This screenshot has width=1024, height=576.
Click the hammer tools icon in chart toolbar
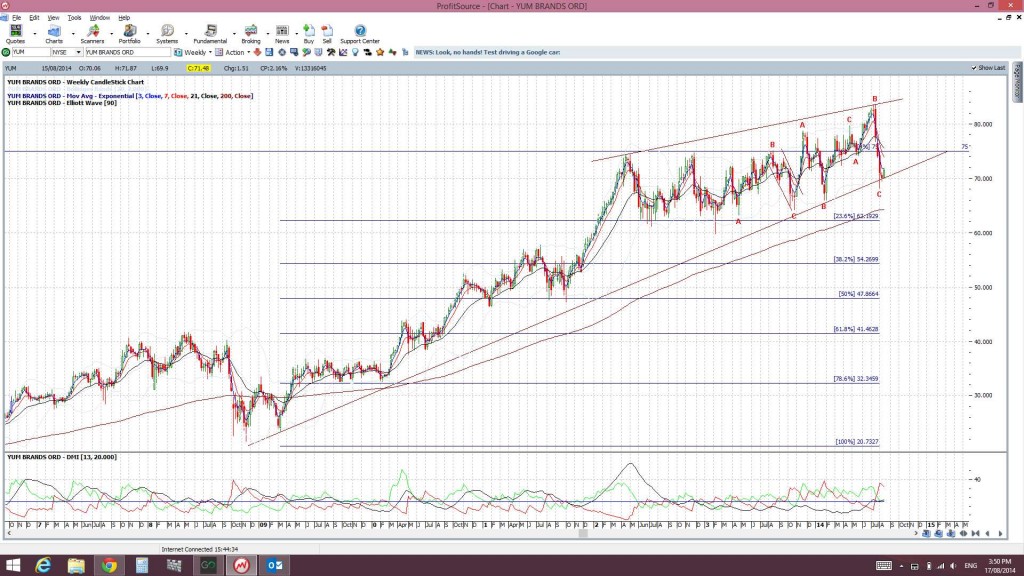coord(331,52)
